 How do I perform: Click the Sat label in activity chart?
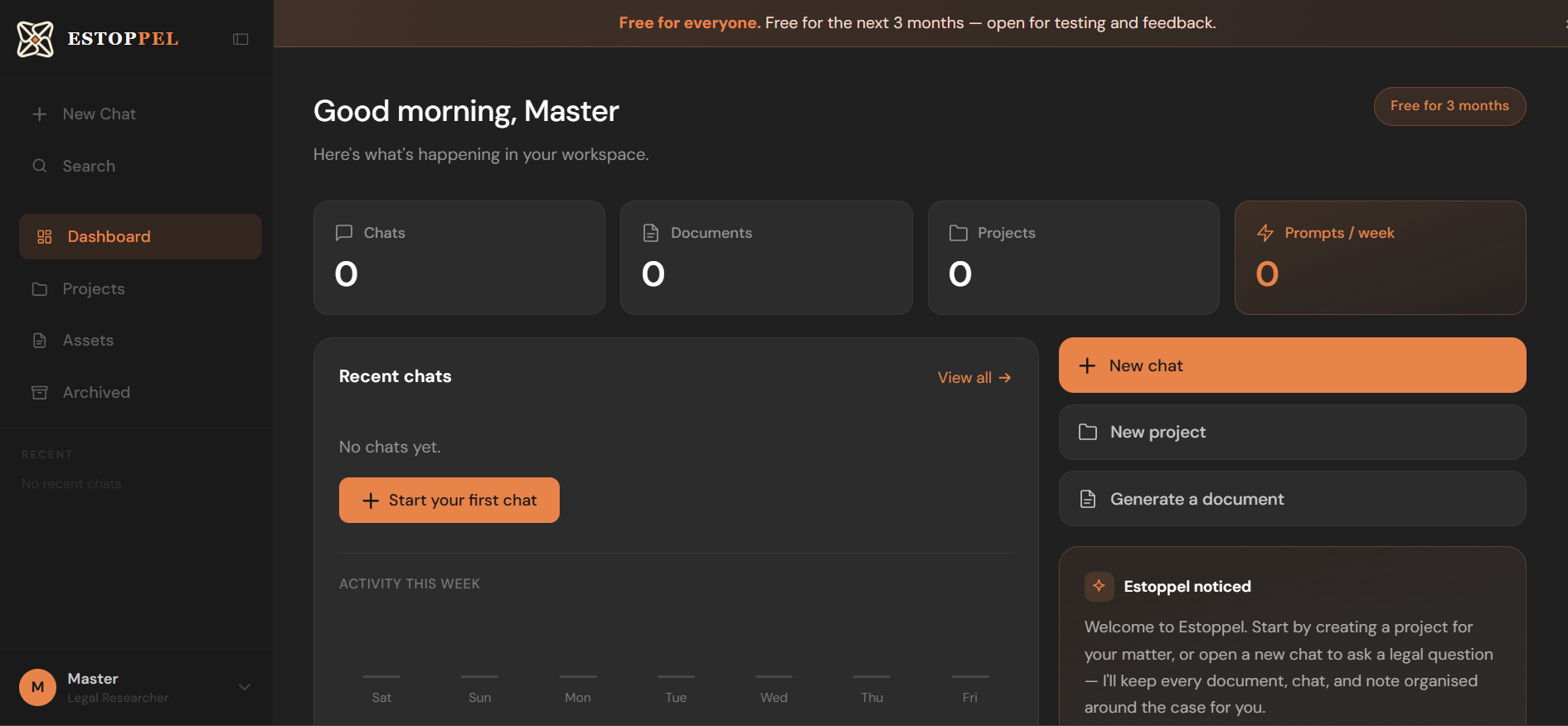[x=381, y=698]
